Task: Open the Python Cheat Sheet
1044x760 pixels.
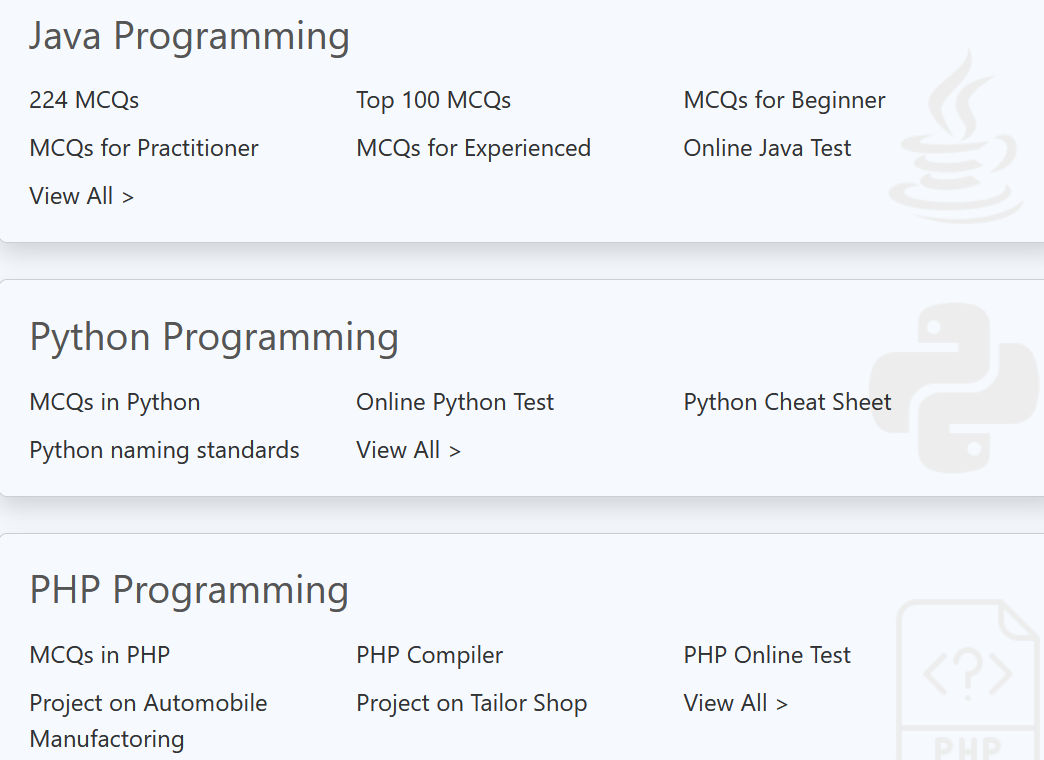Action: point(787,402)
